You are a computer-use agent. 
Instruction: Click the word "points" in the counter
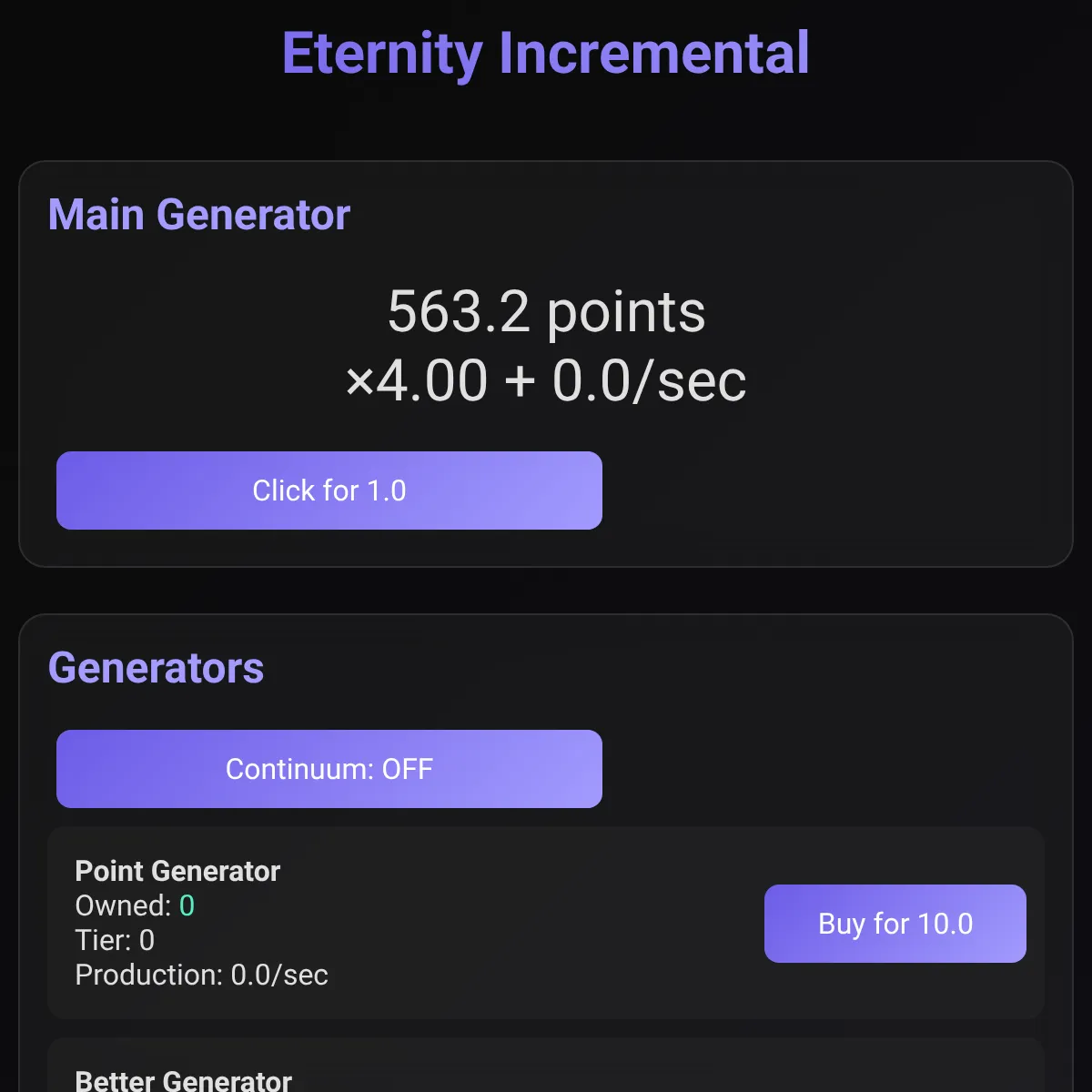(x=626, y=314)
